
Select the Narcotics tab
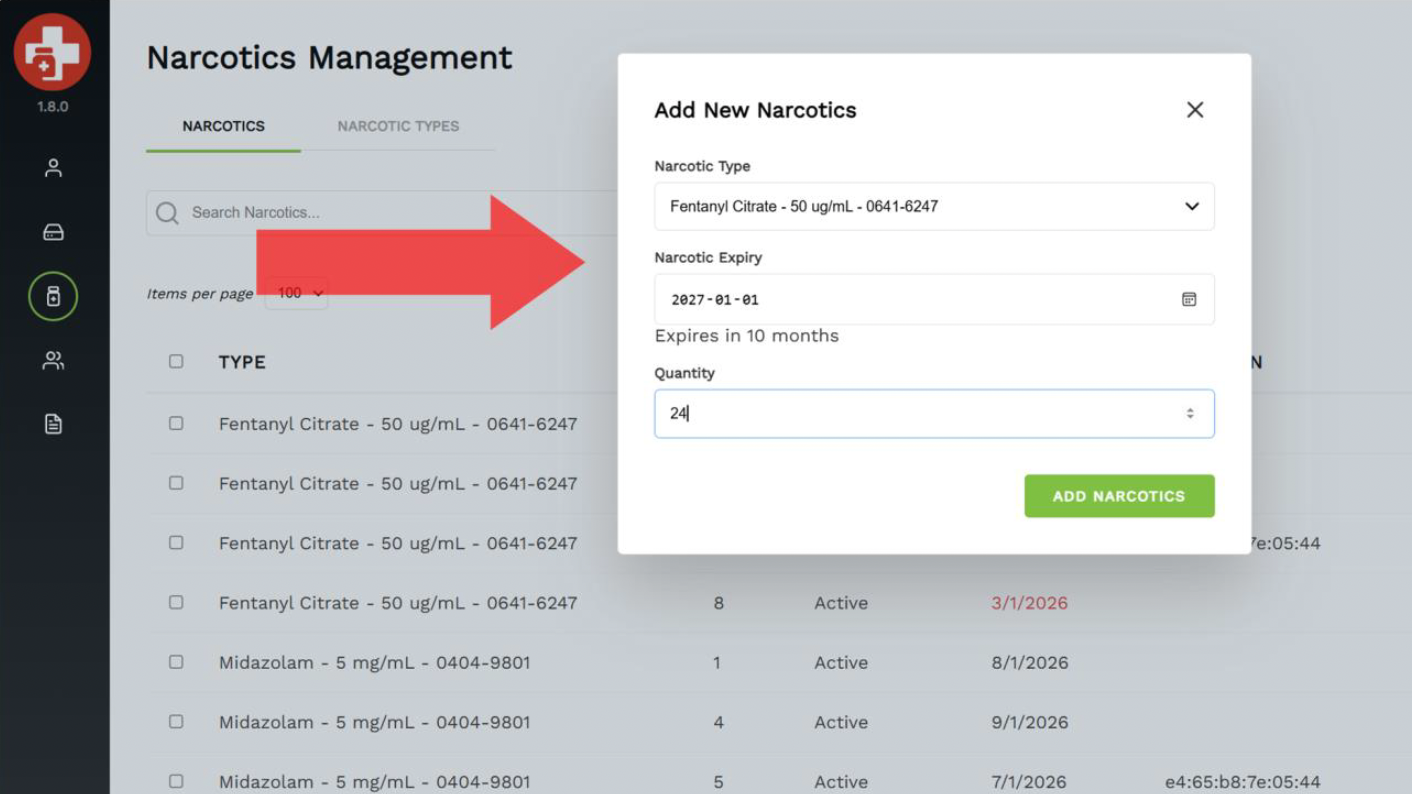coord(223,126)
